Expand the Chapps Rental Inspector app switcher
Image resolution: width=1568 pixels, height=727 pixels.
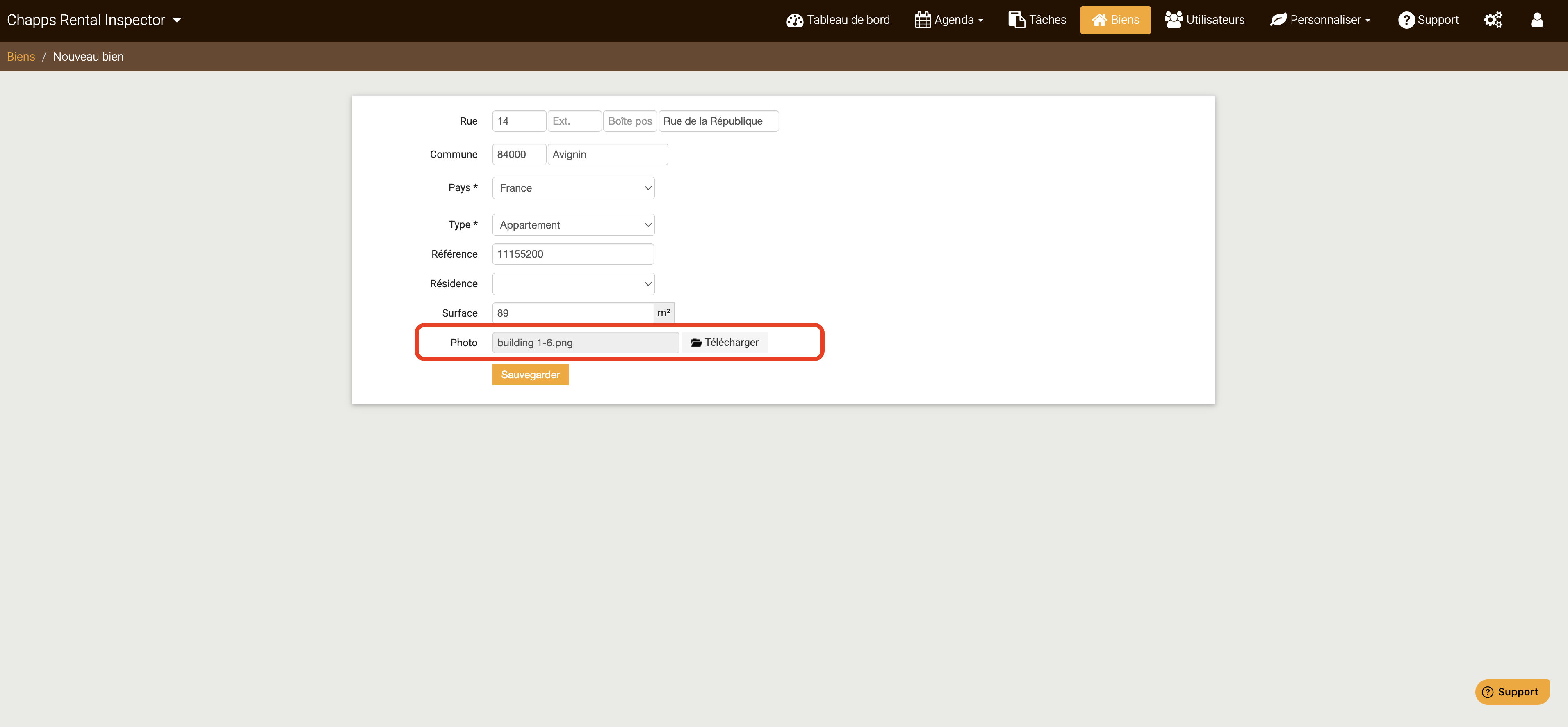pyautogui.click(x=94, y=20)
